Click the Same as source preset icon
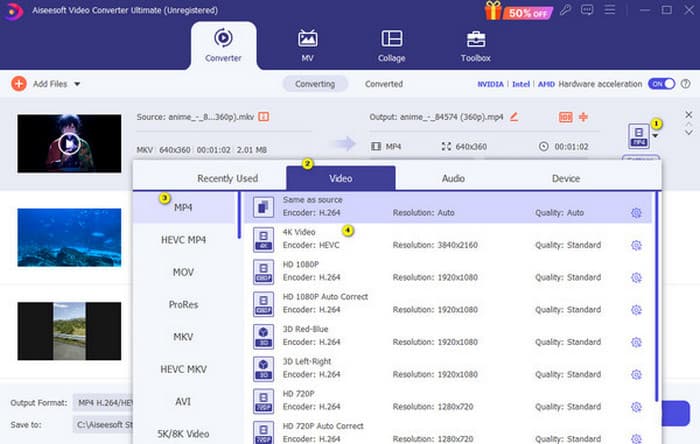Image resolution: width=700 pixels, height=444 pixels. tap(263, 207)
